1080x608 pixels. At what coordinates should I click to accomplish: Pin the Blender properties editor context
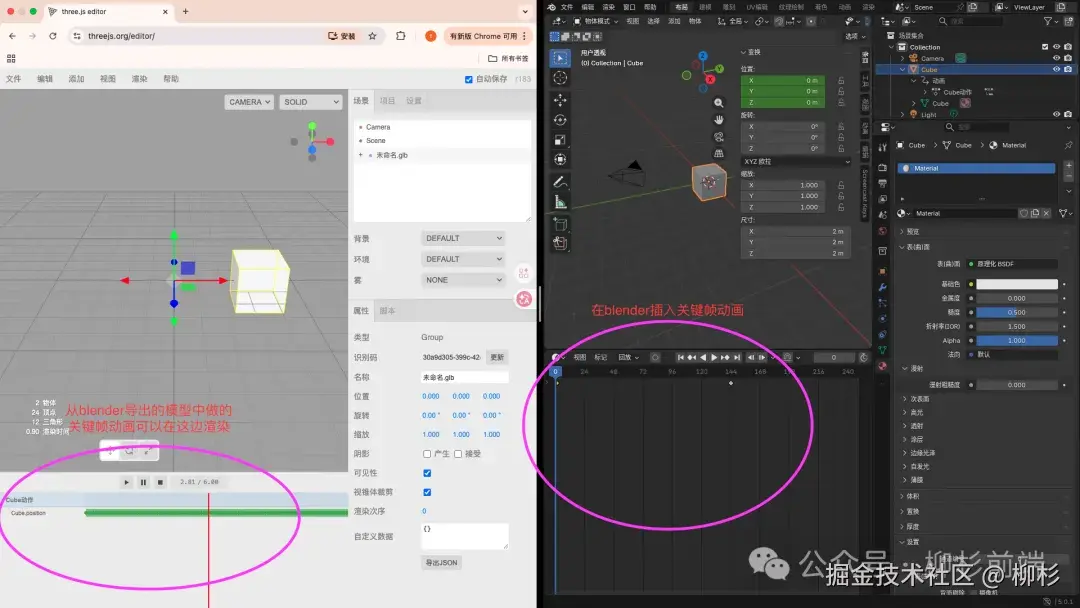tap(1068, 145)
